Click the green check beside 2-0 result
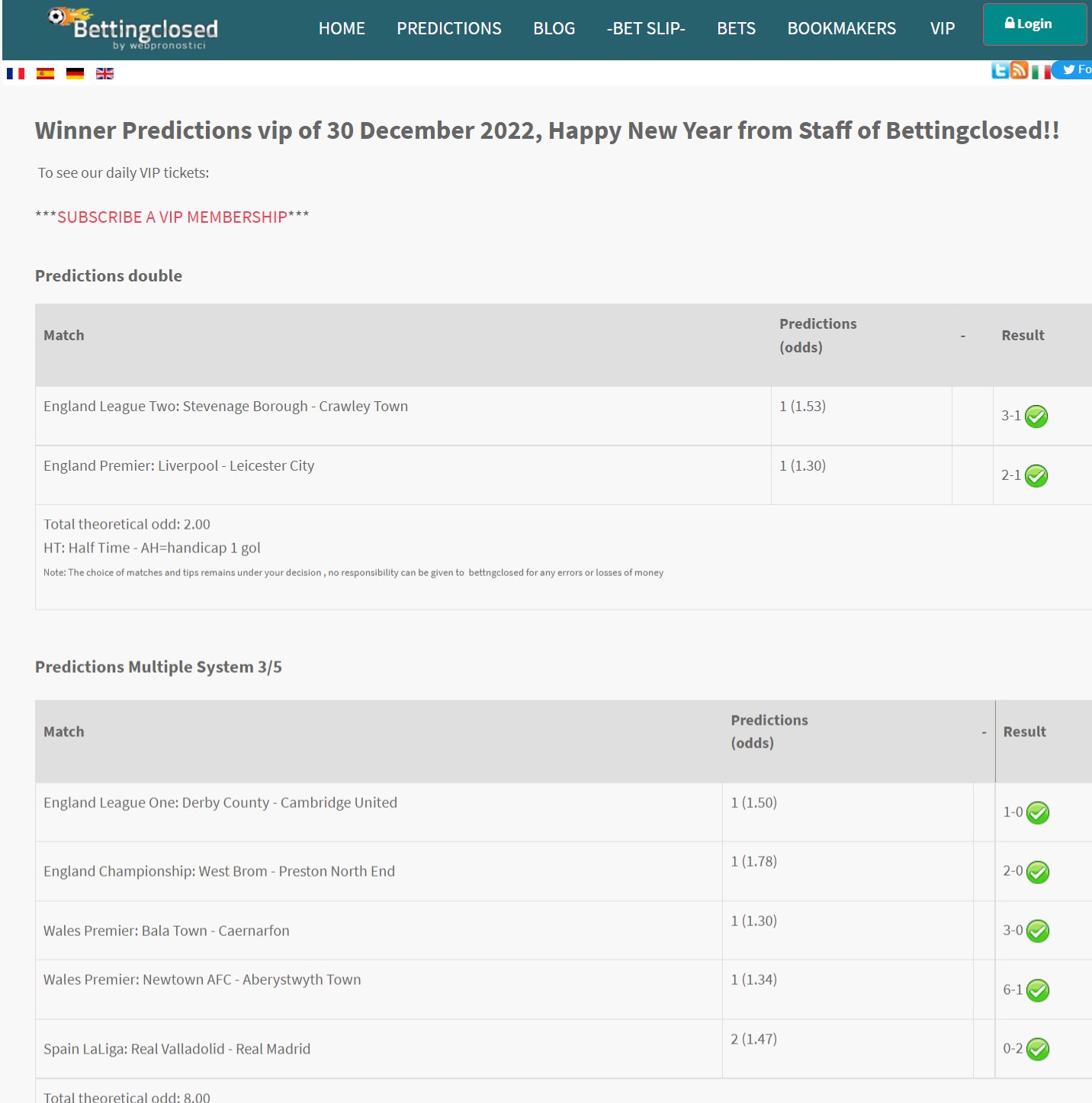Image resolution: width=1092 pixels, height=1103 pixels. 1038,872
